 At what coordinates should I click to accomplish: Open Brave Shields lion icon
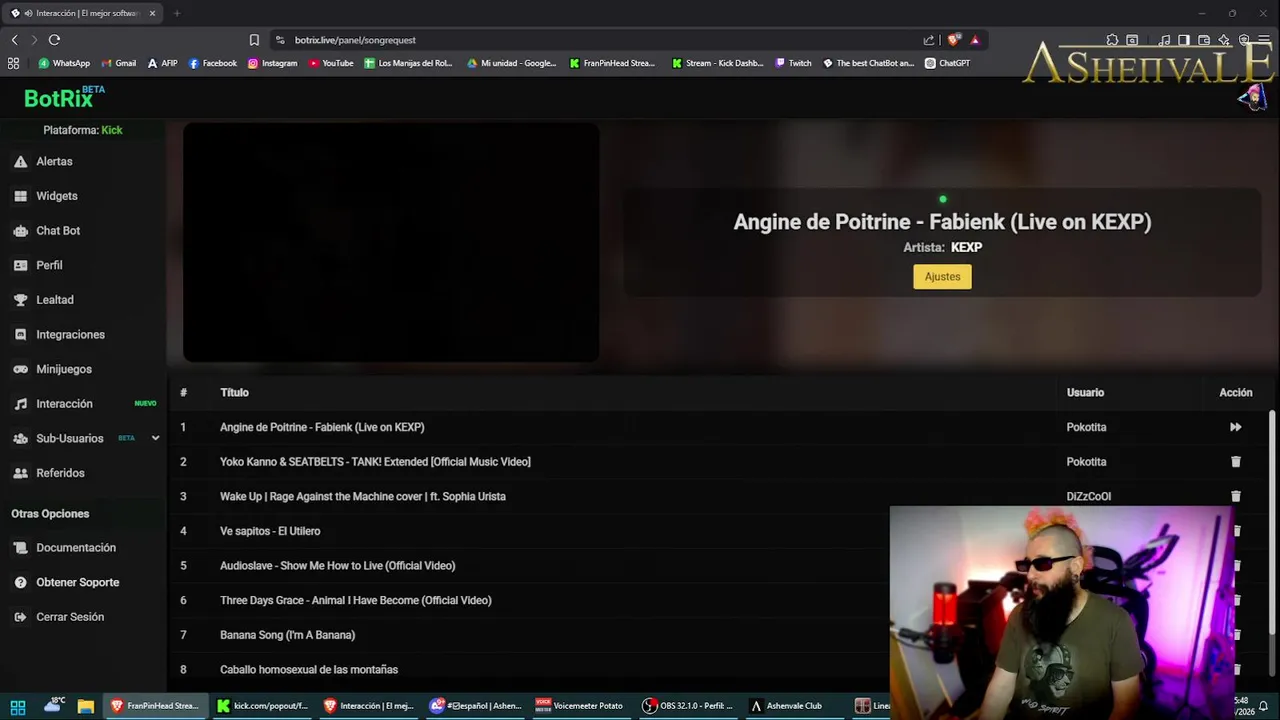click(x=954, y=40)
